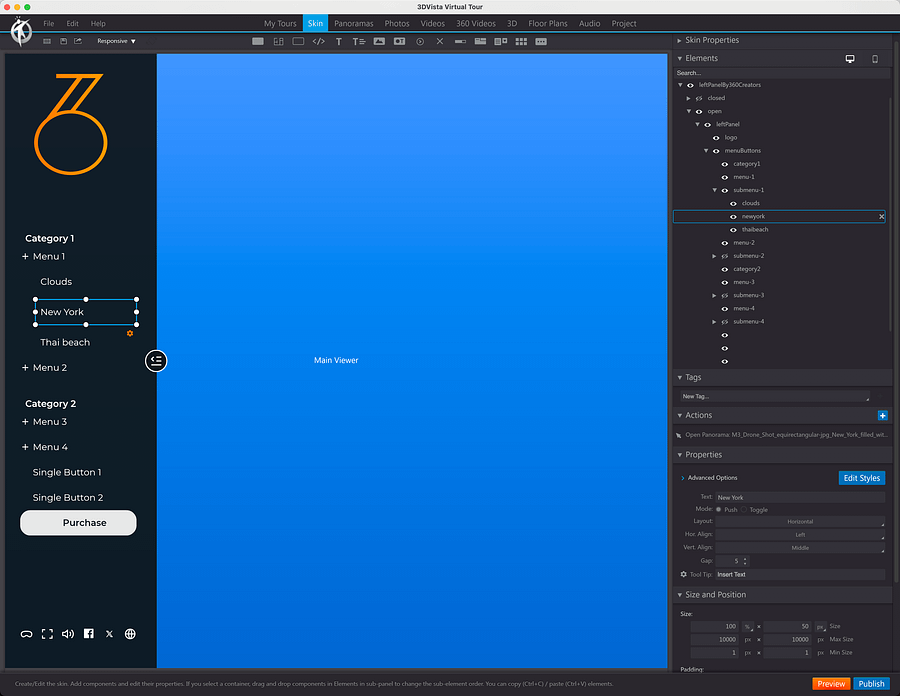Collapse the Elements section

[x=680, y=59]
